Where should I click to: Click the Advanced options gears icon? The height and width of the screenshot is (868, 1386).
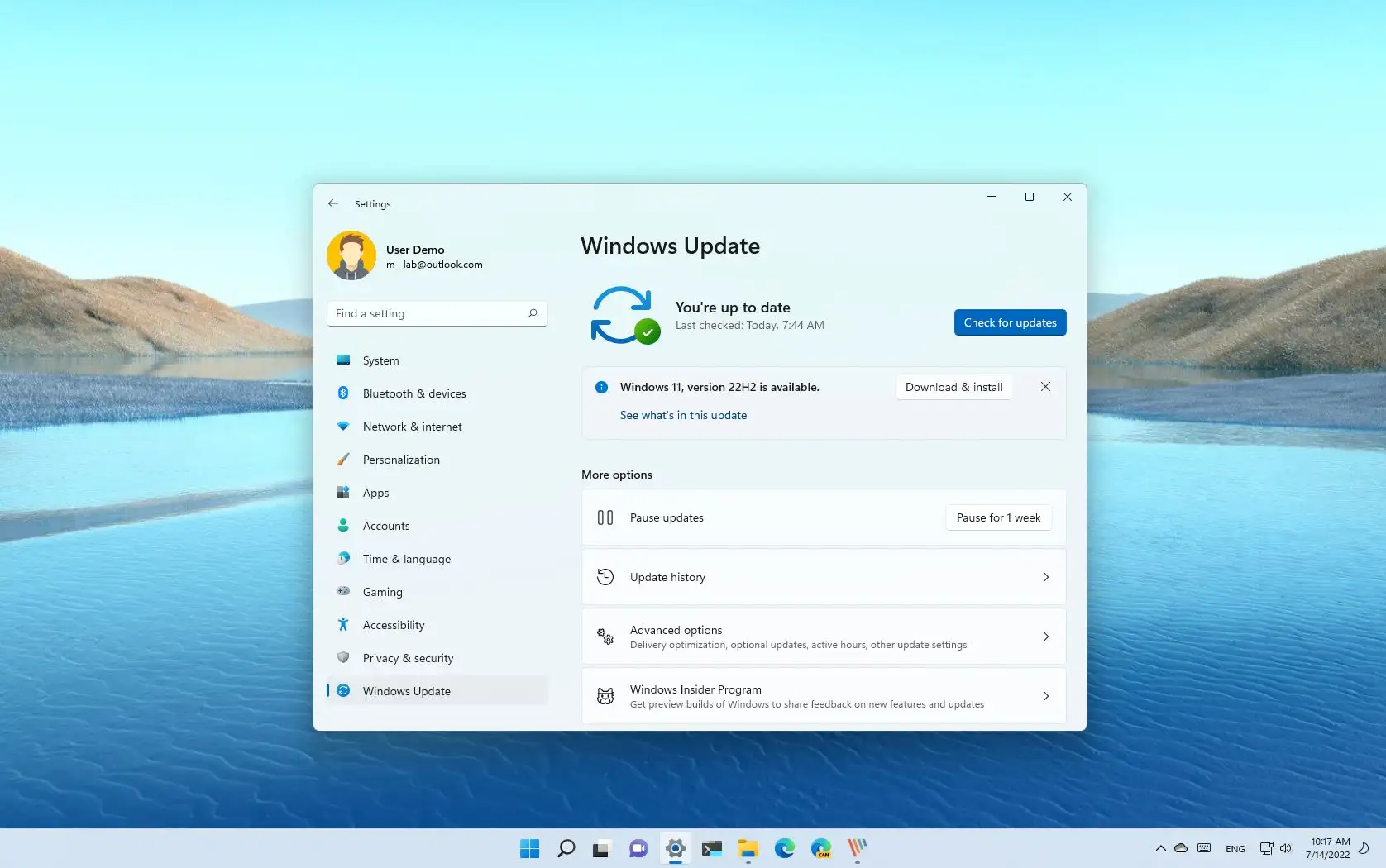pos(605,637)
